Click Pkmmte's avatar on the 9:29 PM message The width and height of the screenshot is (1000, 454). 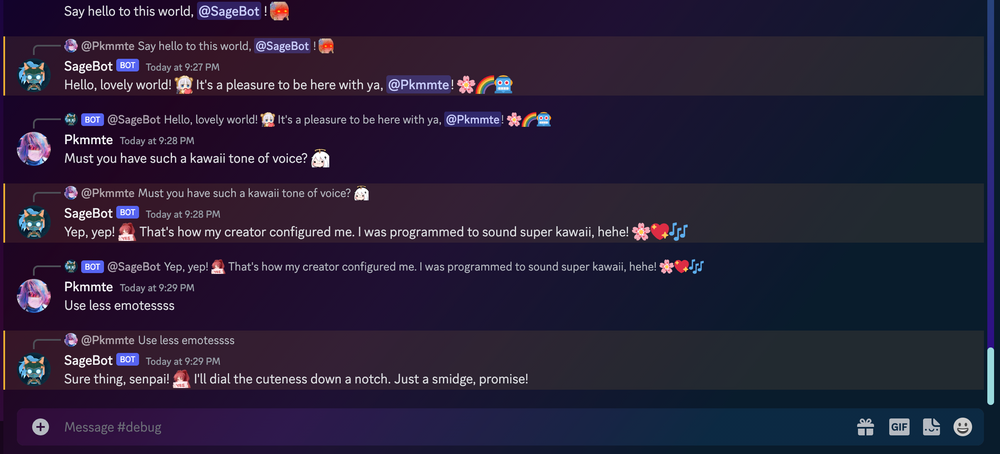point(35,296)
